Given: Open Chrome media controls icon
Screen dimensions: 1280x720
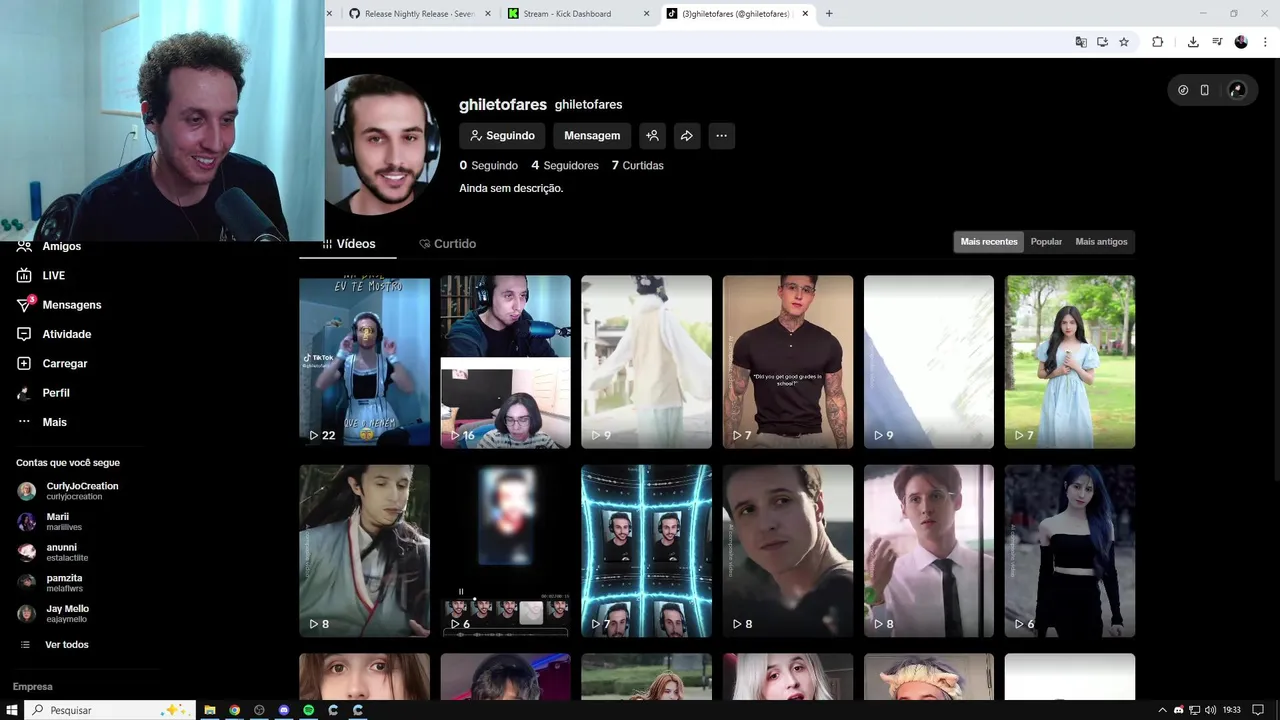Looking at the screenshot, I should (1217, 42).
